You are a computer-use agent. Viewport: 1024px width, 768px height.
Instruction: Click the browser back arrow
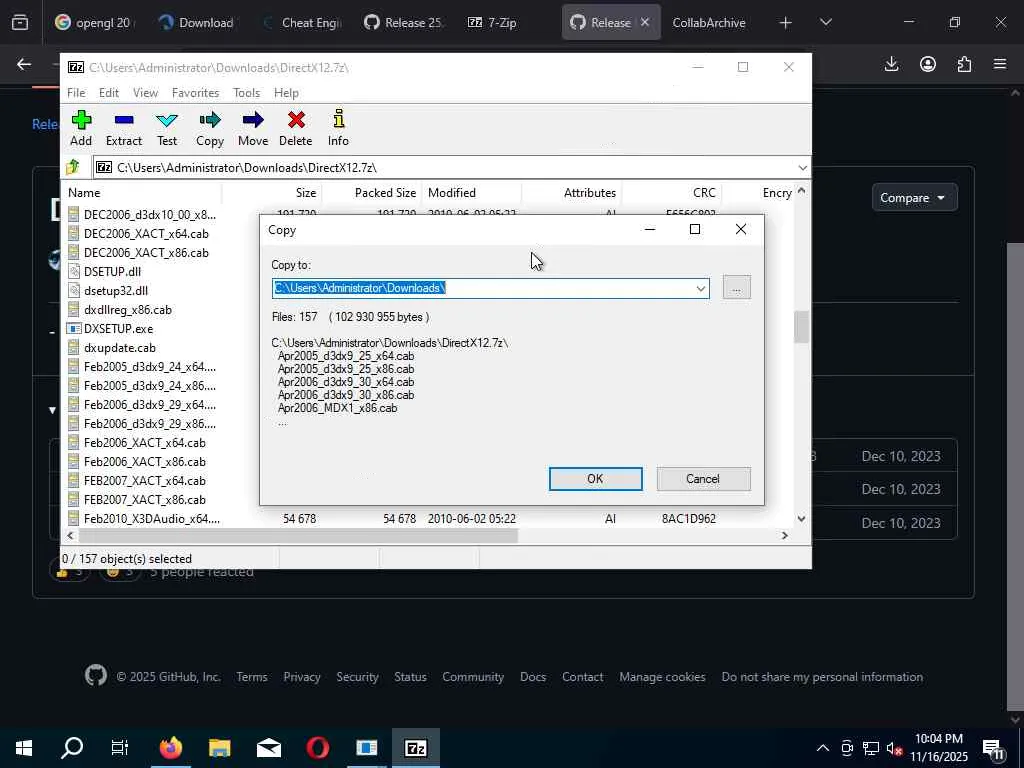[x=24, y=64]
